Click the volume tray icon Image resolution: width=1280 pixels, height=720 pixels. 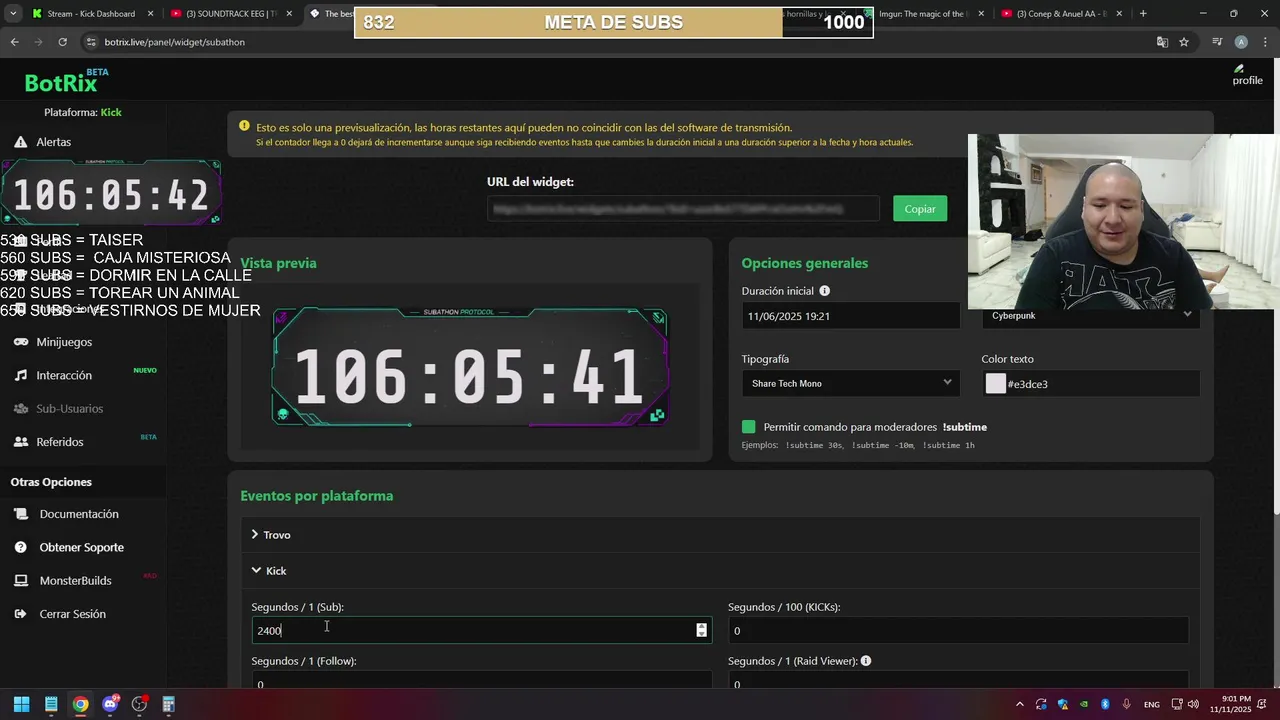tap(1193, 704)
